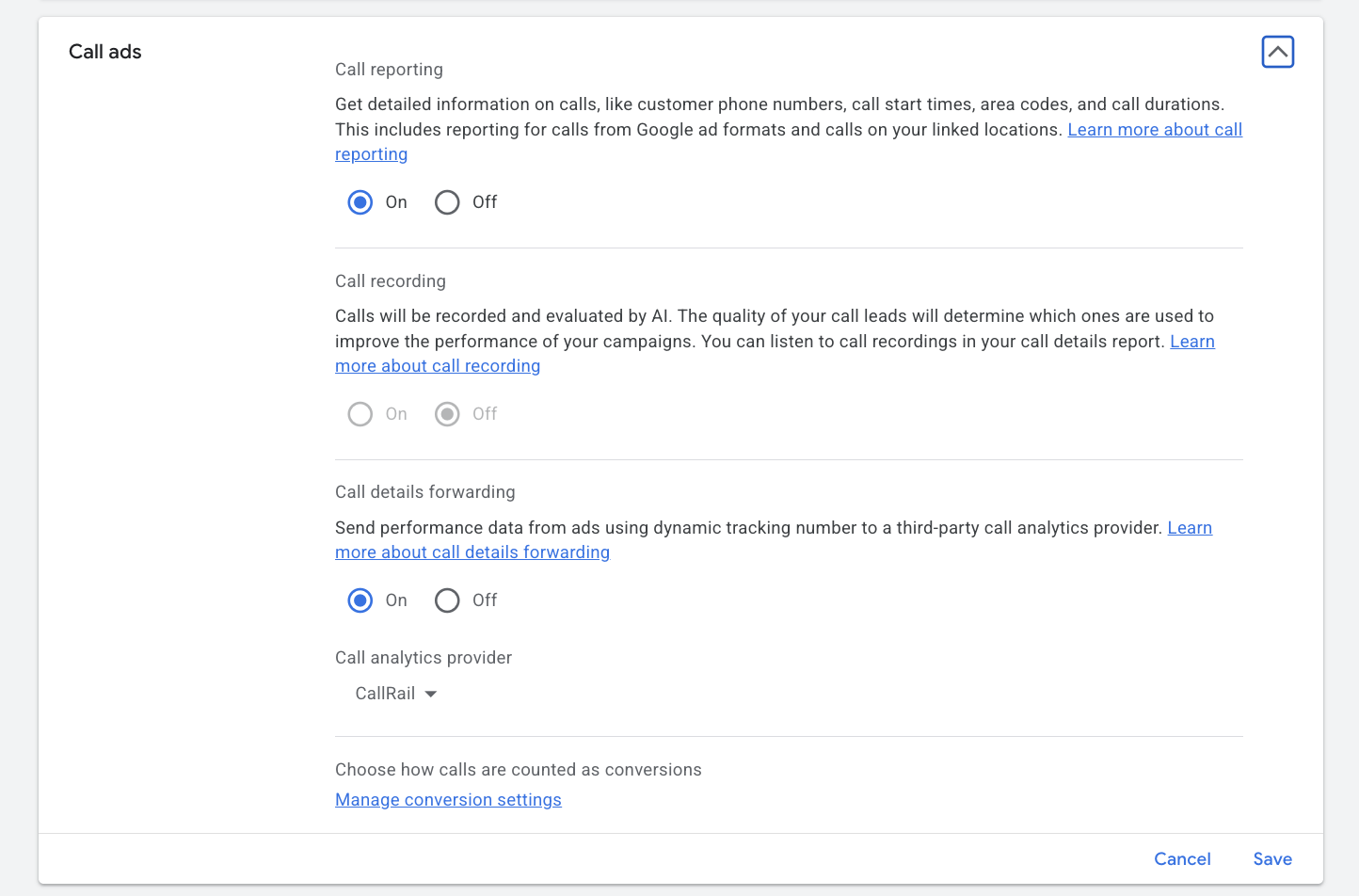Cancel the call ads changes
Screen dimensions: 1359x896
(x=1182, y=859)
